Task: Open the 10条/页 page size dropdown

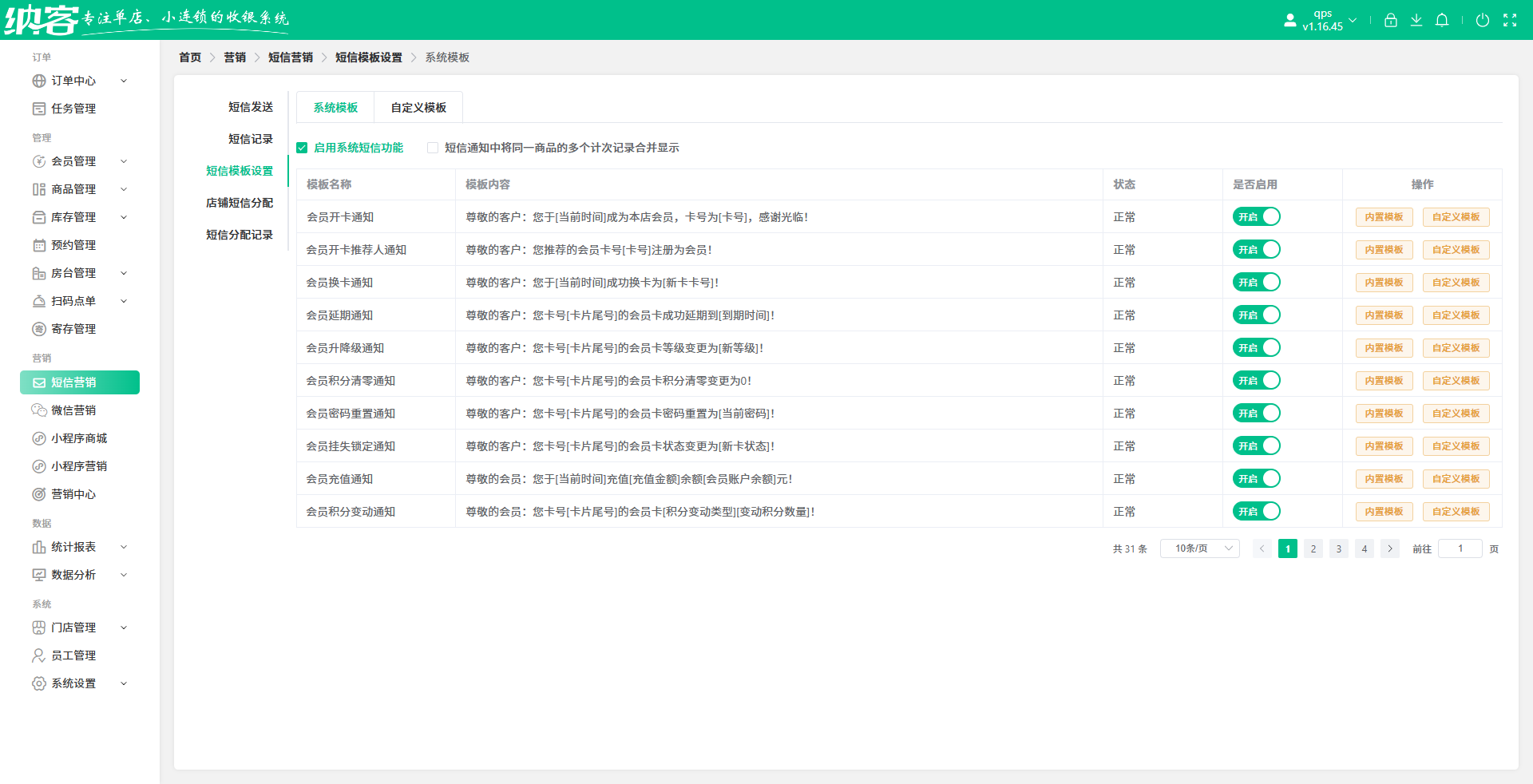Action: click(x=1200, y=548)
